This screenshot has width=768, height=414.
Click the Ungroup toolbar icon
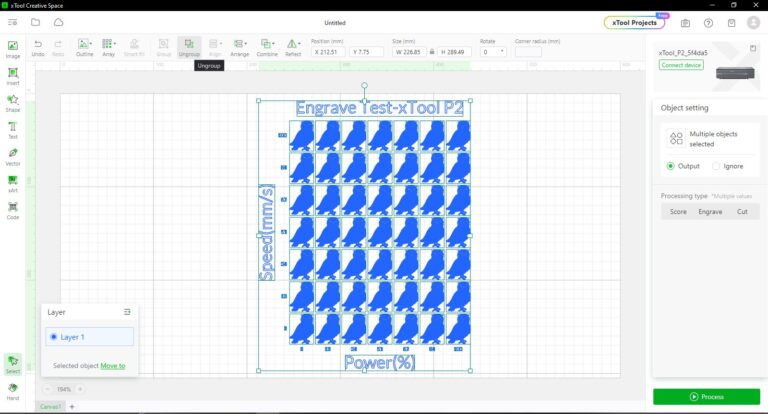tap(189, 45)
